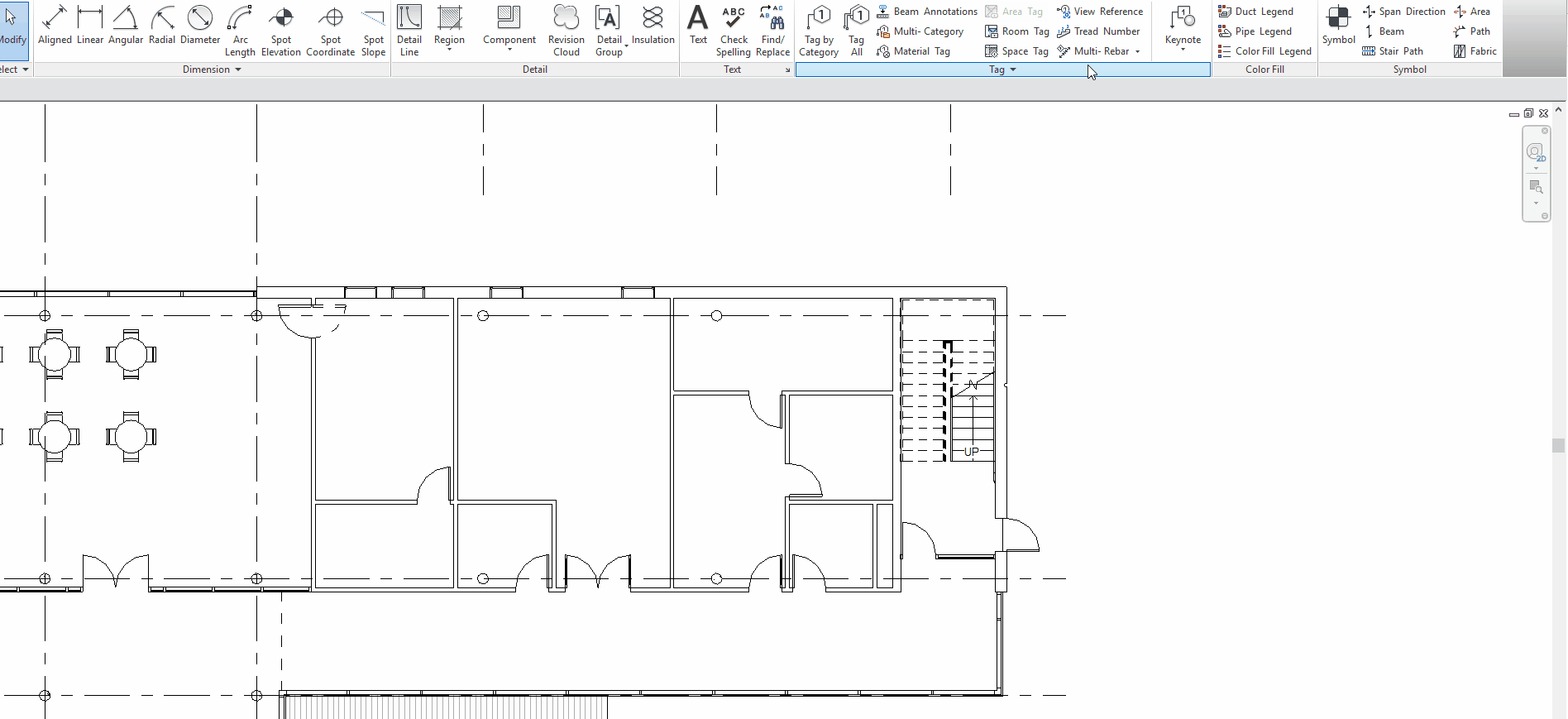
Task: Click the Space Tag tool
Action: pos(1016,51)
